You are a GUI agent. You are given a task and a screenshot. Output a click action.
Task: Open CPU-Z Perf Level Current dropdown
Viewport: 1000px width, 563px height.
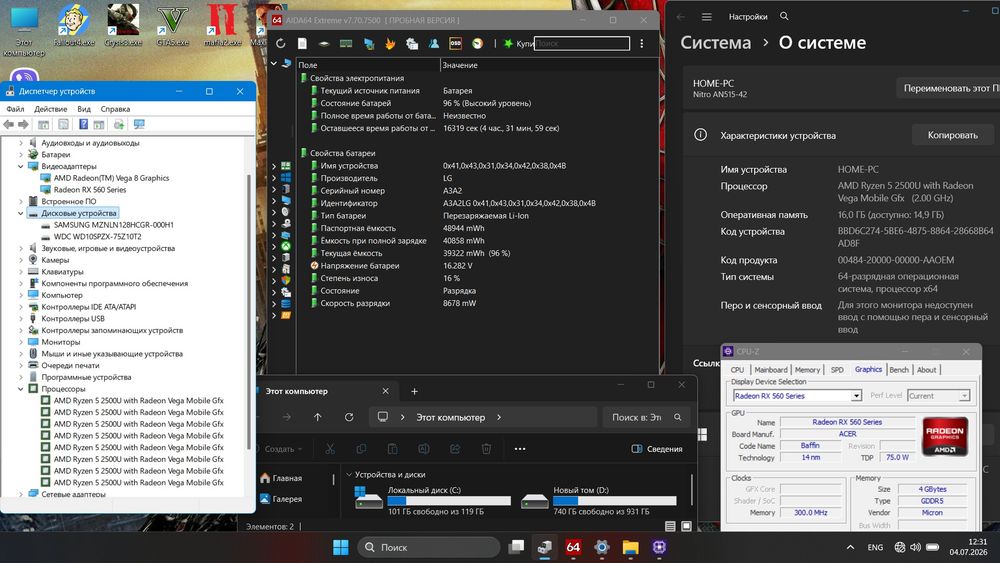click(964, 396)
